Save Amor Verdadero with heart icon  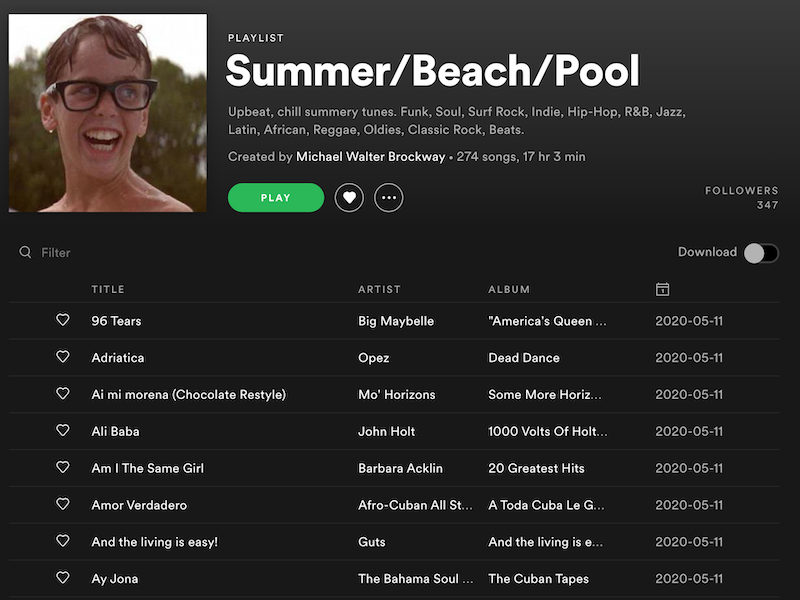pos(63,504)
